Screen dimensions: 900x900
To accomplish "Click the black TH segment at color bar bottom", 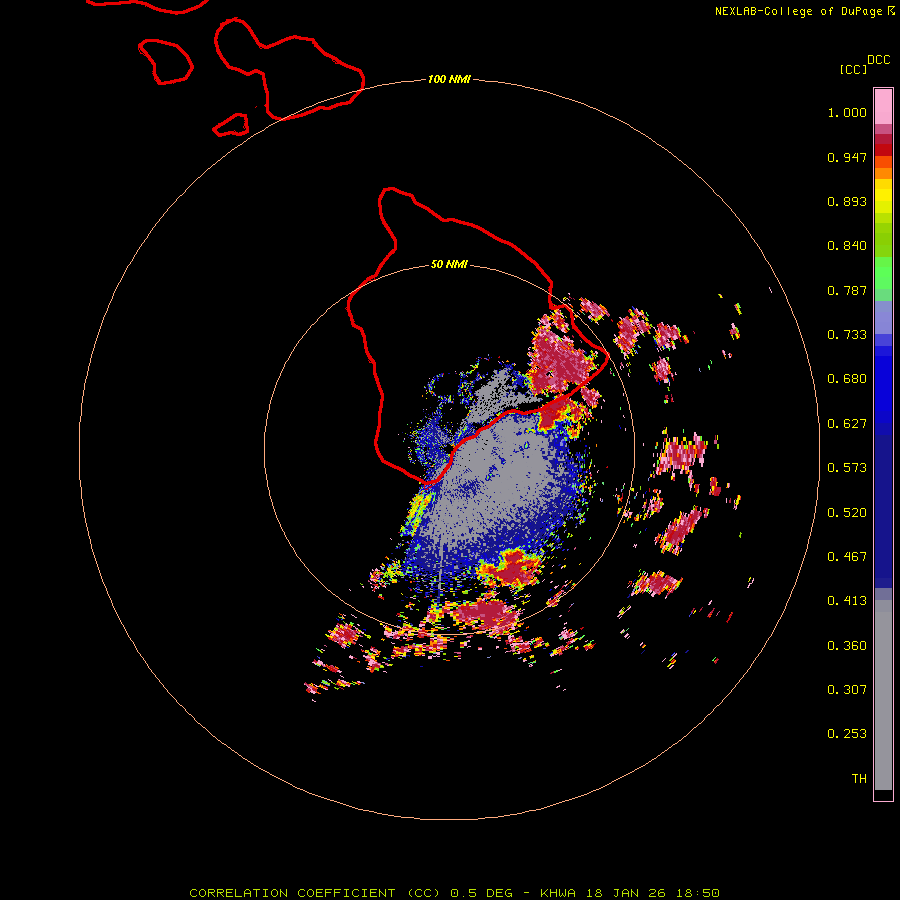I will pyautogui.click(x=883, y=794).
